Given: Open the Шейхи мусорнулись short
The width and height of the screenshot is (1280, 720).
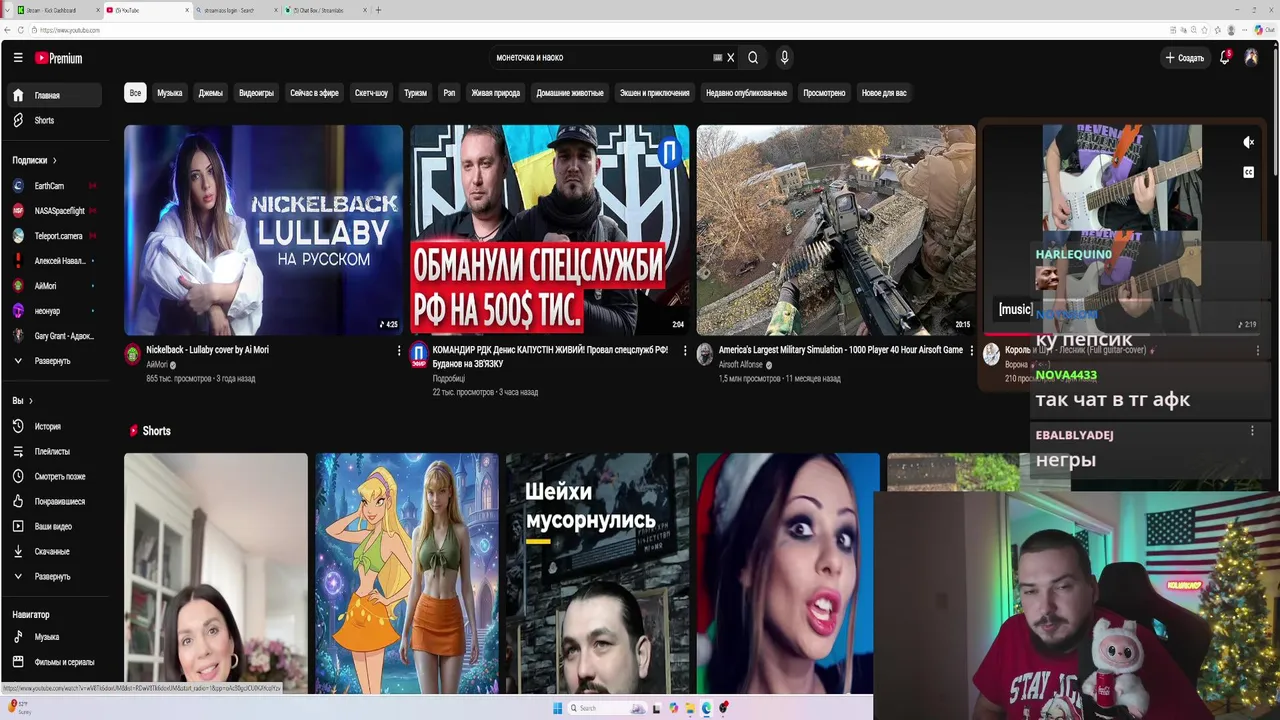Looking at the screenshot, I should (597, 573).
